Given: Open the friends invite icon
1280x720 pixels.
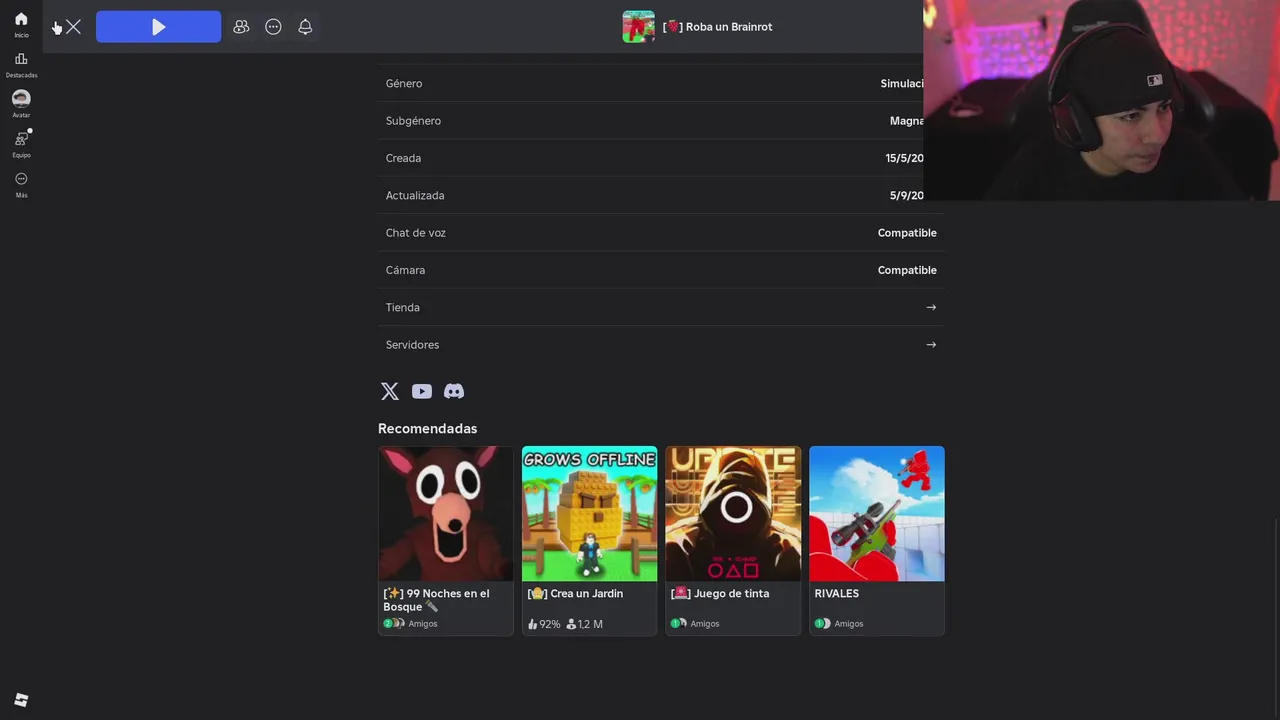Looking at the screenshot, I should point(241,27).
